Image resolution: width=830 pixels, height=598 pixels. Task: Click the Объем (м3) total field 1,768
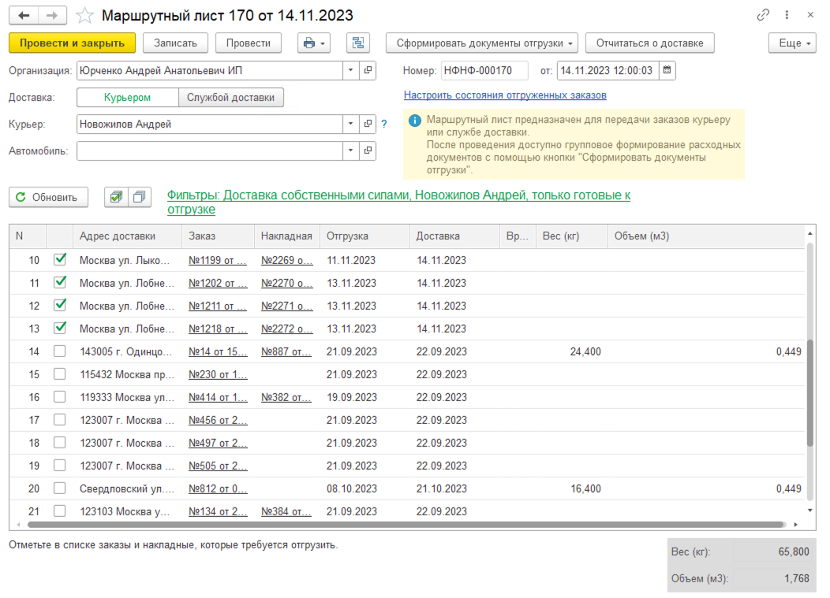point(773,578)
